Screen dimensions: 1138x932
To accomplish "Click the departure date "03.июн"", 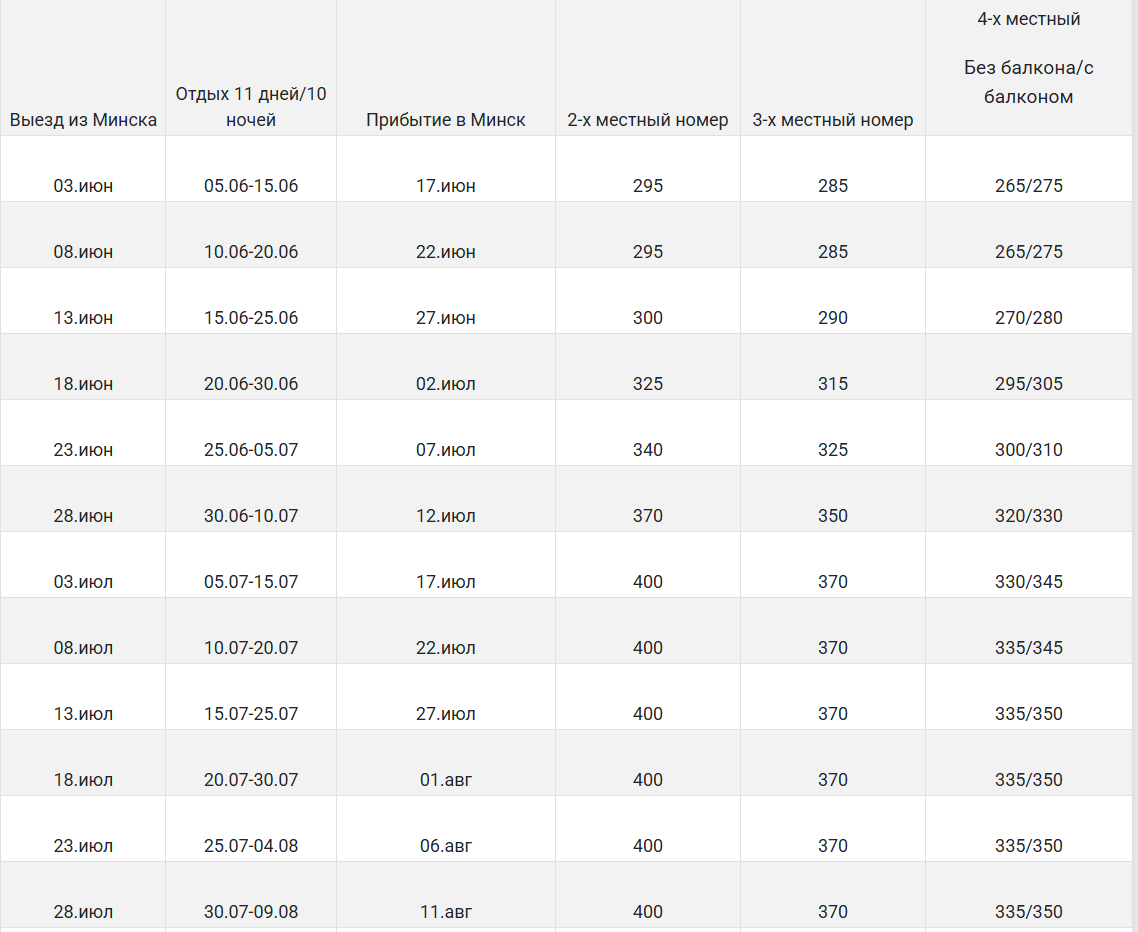I will point(83,186).
